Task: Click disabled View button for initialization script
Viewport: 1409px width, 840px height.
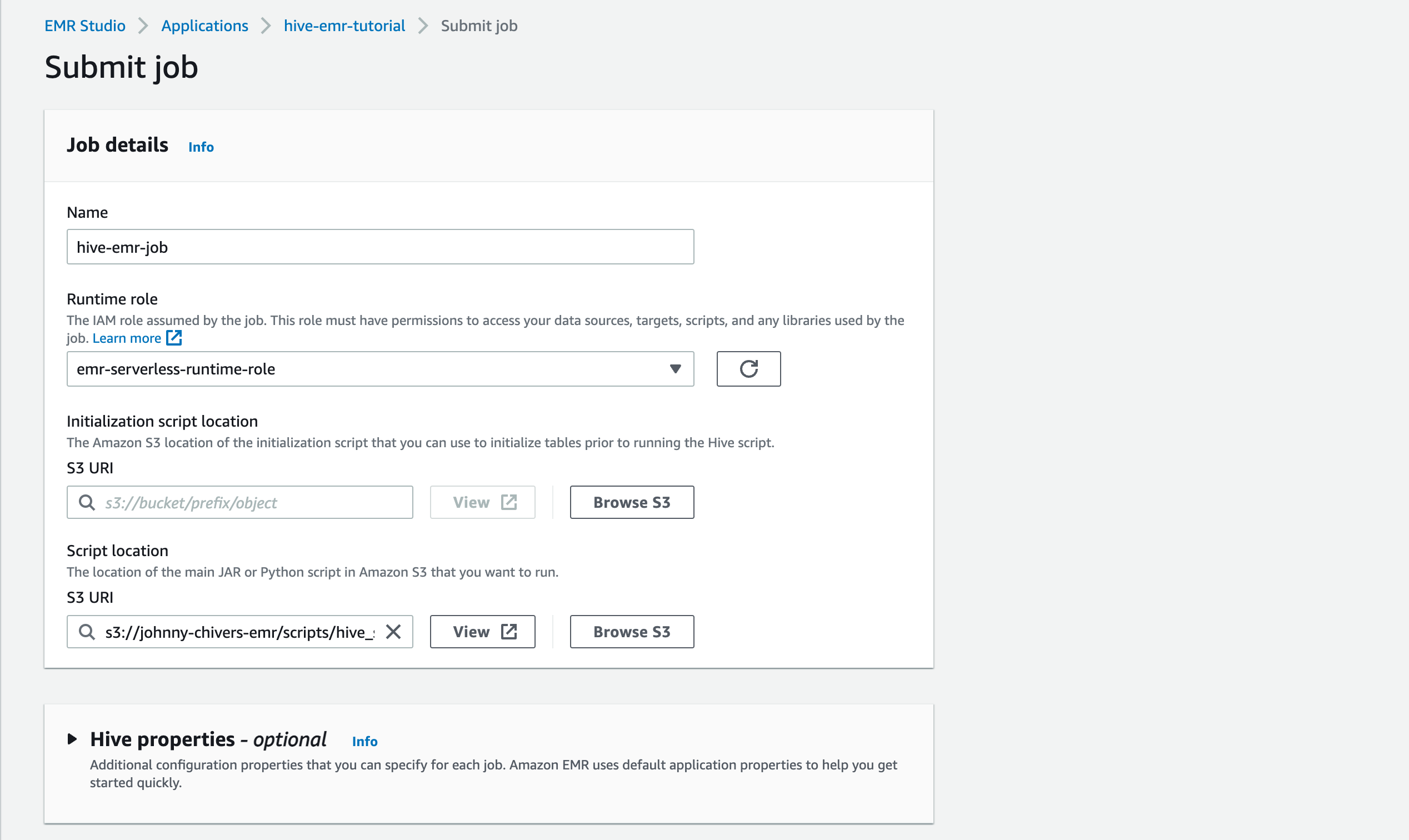Action: point(482,502)
